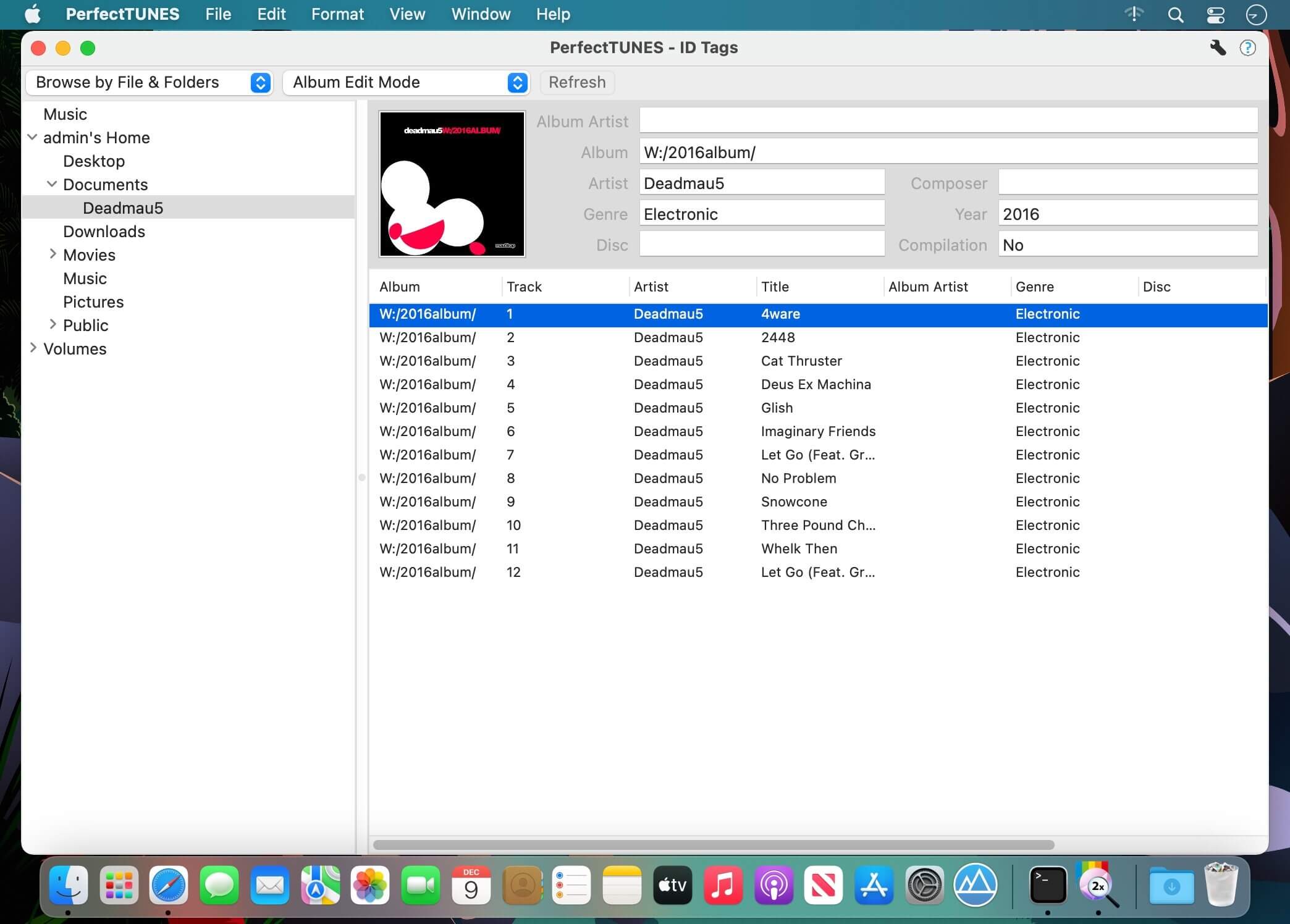This screenshot has height=924, width=1290.
Task: Select the Imaginary Friends track row
Action: click(x=818, y=431)
